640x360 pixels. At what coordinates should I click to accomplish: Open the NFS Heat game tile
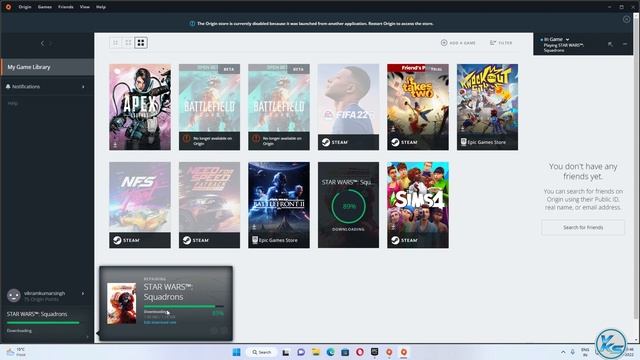140,205
